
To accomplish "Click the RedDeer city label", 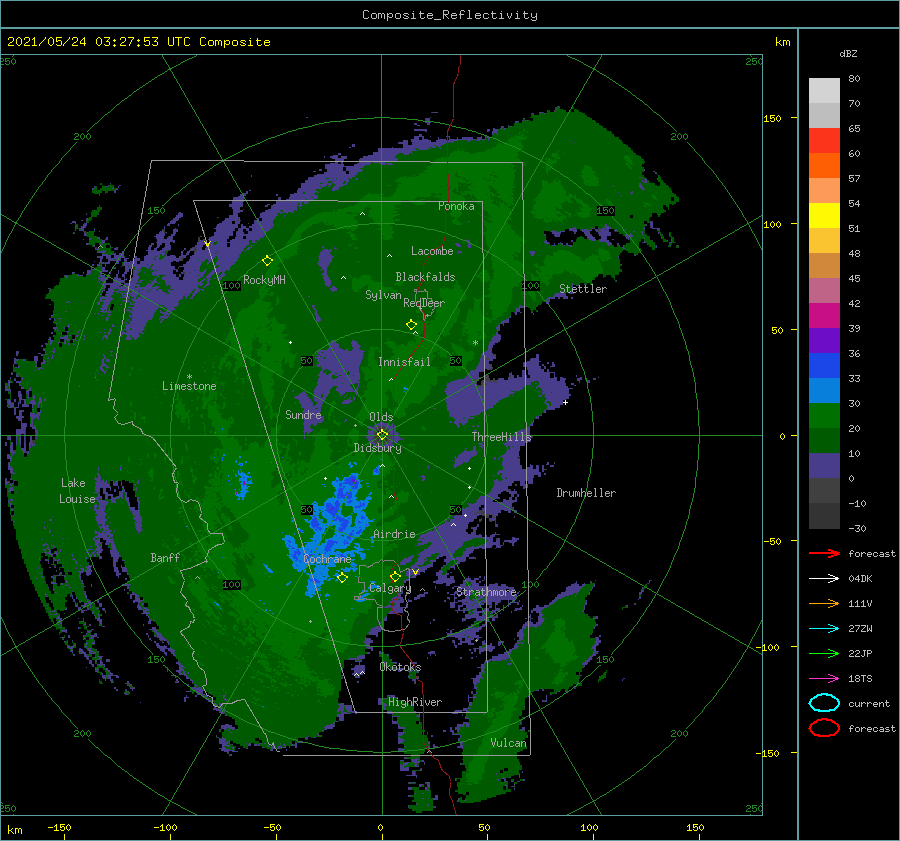I will [x=424, y=303].
